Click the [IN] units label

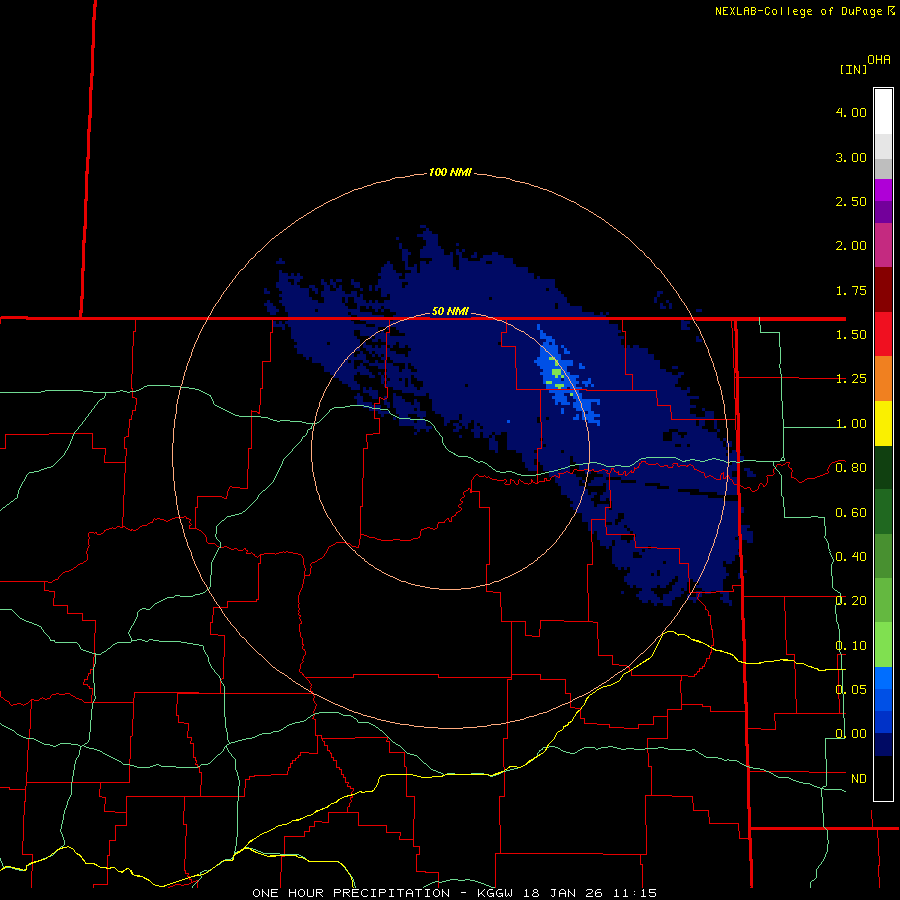(854, 69)
